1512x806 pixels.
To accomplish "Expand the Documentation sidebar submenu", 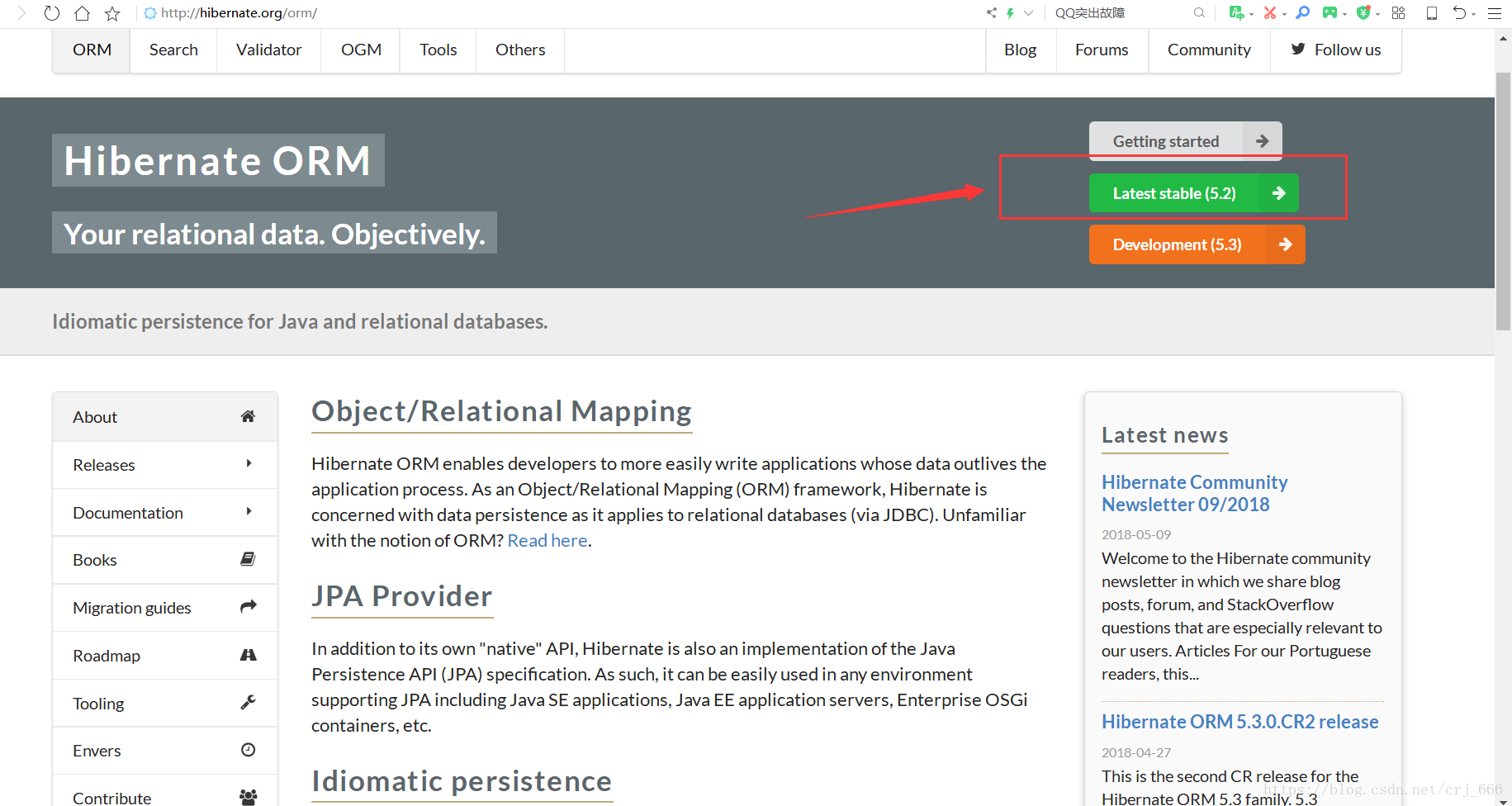I will (165, 513).
